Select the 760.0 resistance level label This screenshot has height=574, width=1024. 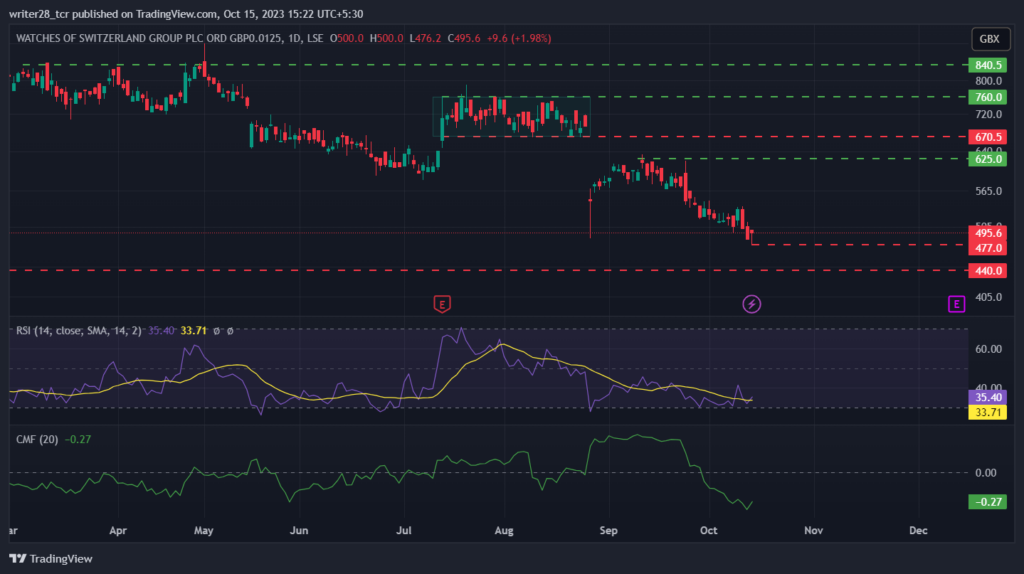point(987,97)
